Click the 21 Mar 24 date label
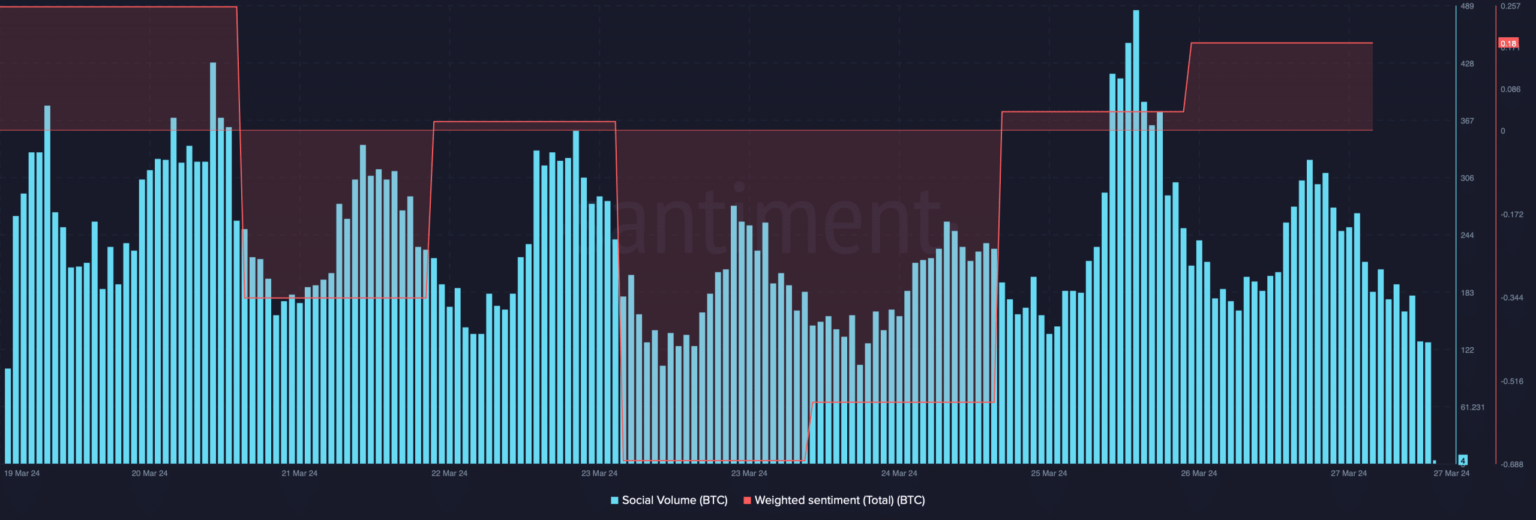The image size is (1536, 520). [299, 473]
